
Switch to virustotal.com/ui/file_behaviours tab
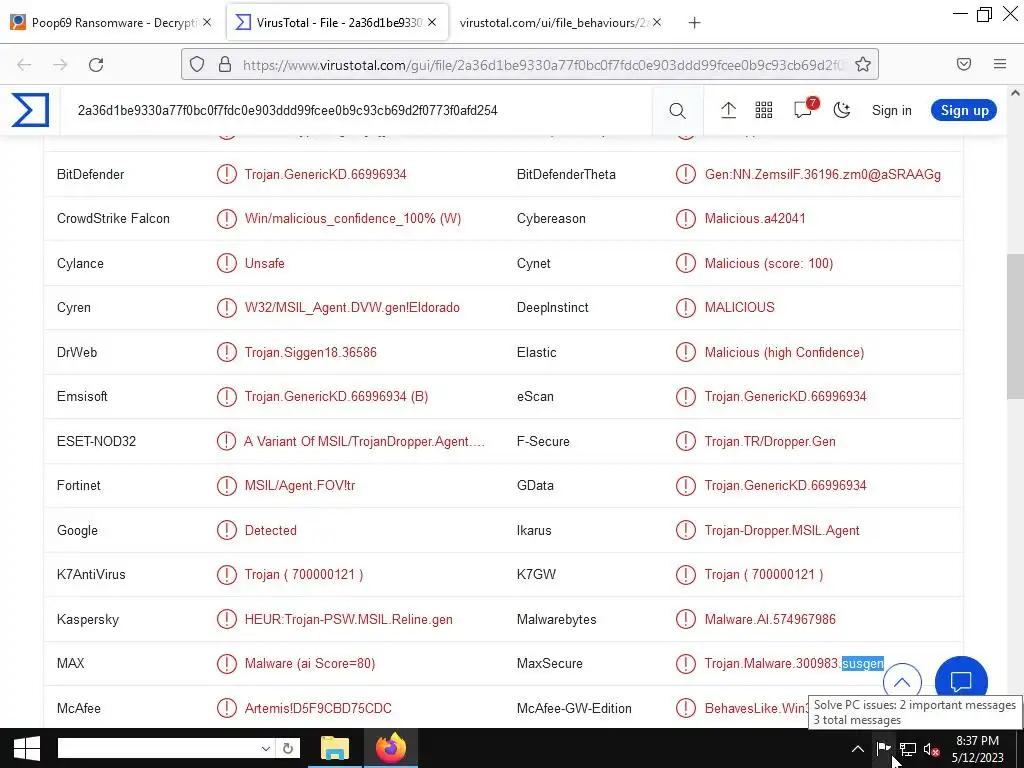click(554, 23)
